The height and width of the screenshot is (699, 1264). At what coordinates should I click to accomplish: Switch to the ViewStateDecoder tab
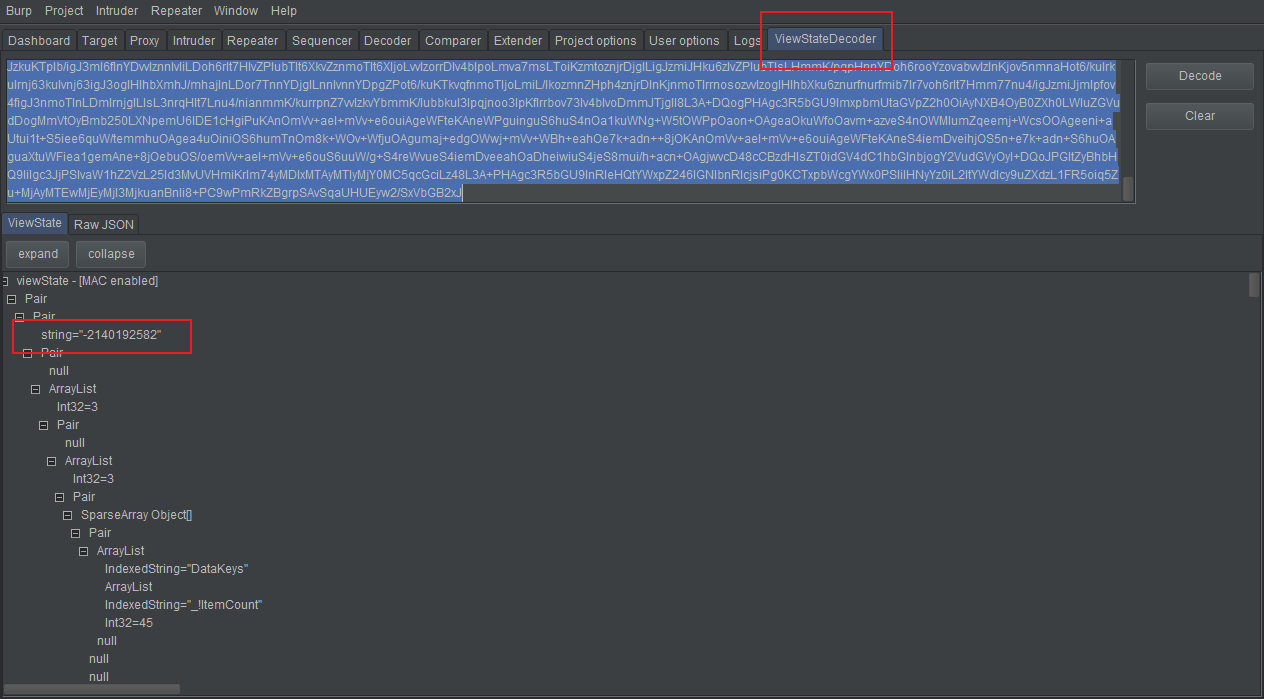(x=824, y=38)
